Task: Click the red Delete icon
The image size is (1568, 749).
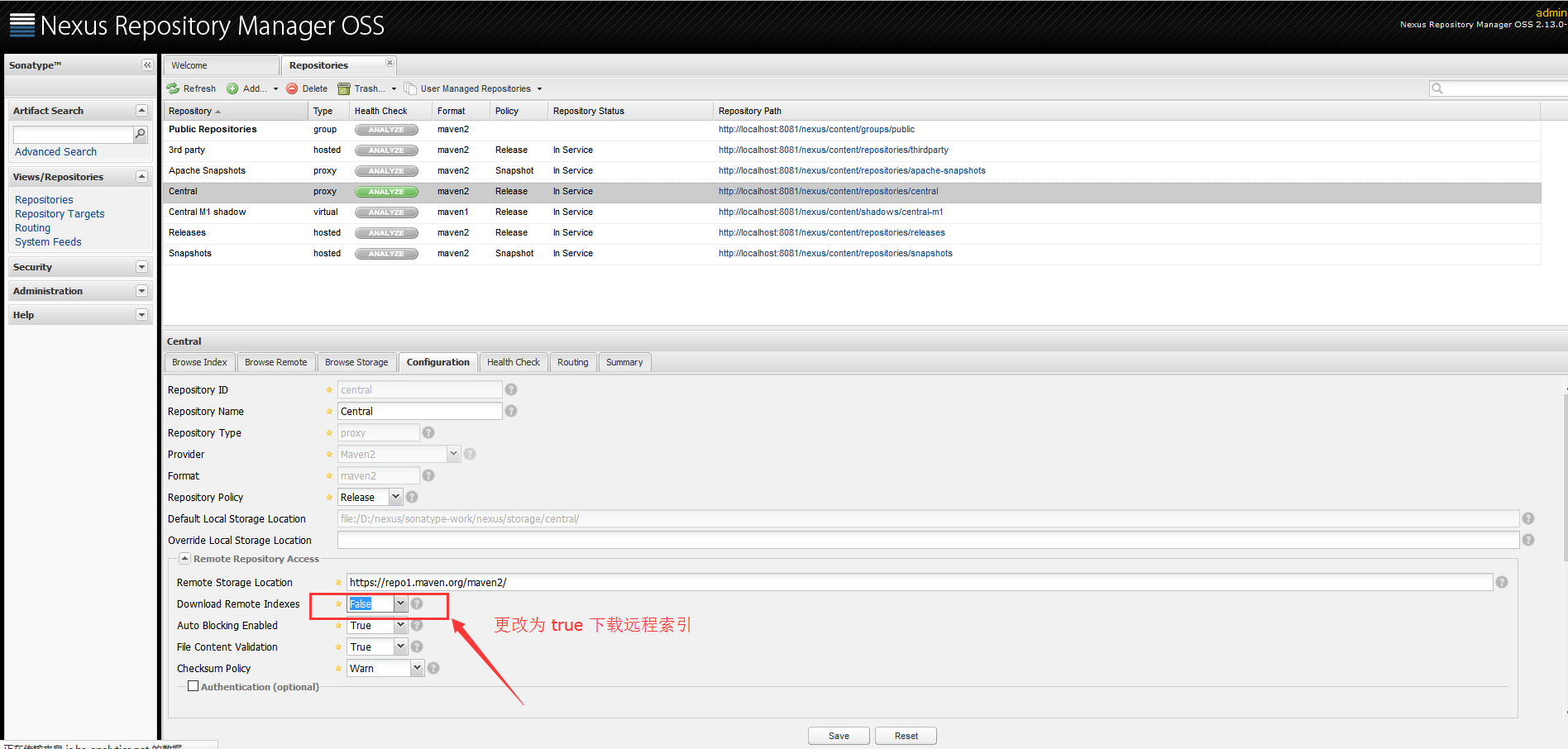Action: (x=292, y=88)
